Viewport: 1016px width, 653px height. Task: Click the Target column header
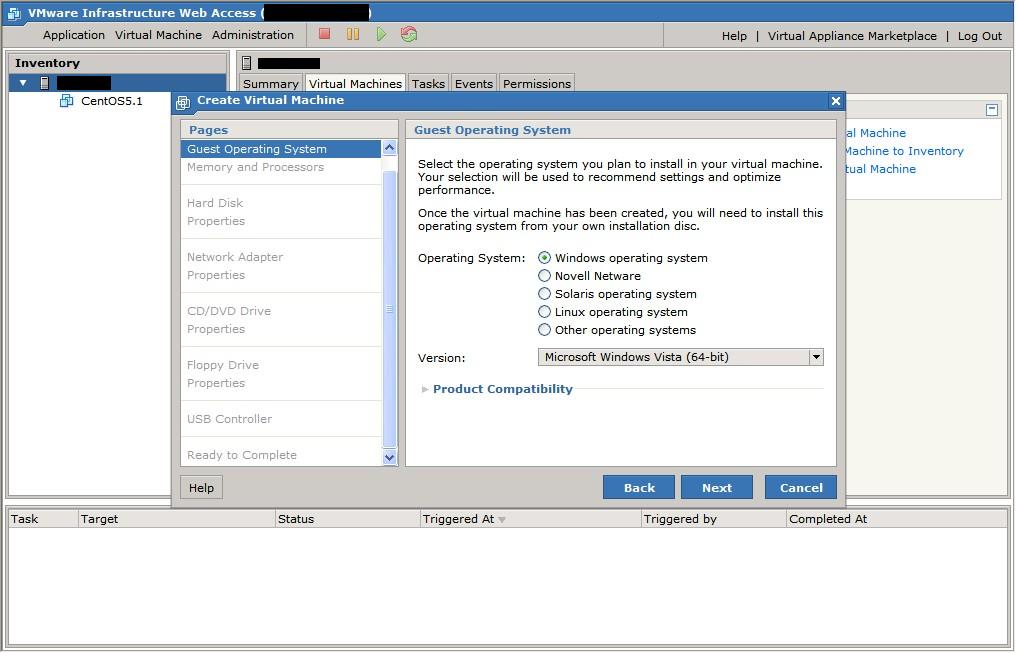(x=176, y=519)
